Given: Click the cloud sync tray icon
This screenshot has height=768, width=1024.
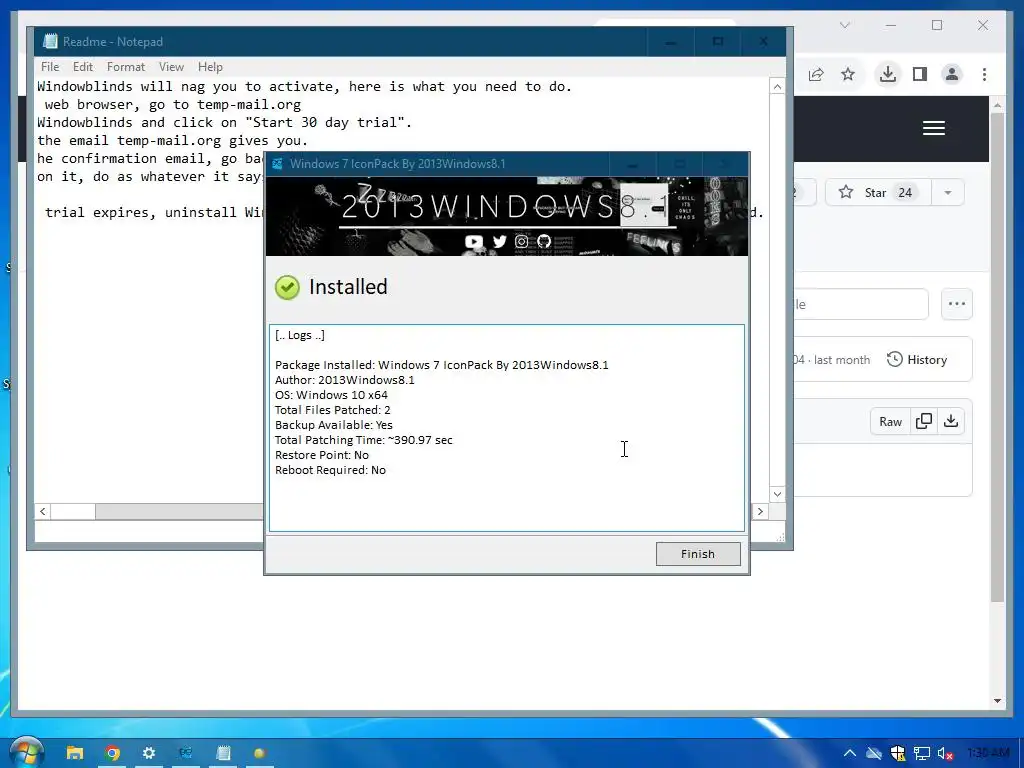Looking at the screenshot, I should pos(874,754).
